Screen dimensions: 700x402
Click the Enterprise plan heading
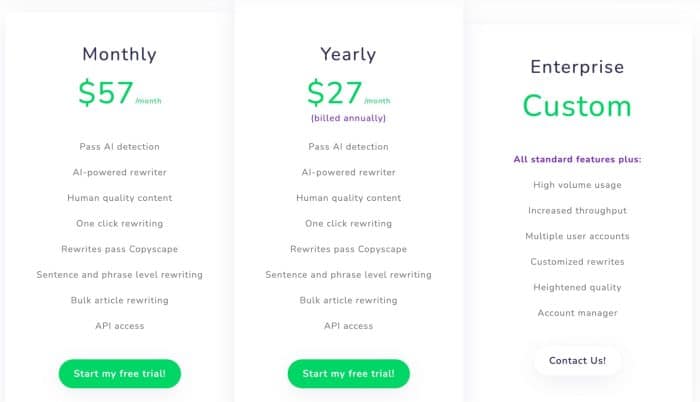pos(577,67)
